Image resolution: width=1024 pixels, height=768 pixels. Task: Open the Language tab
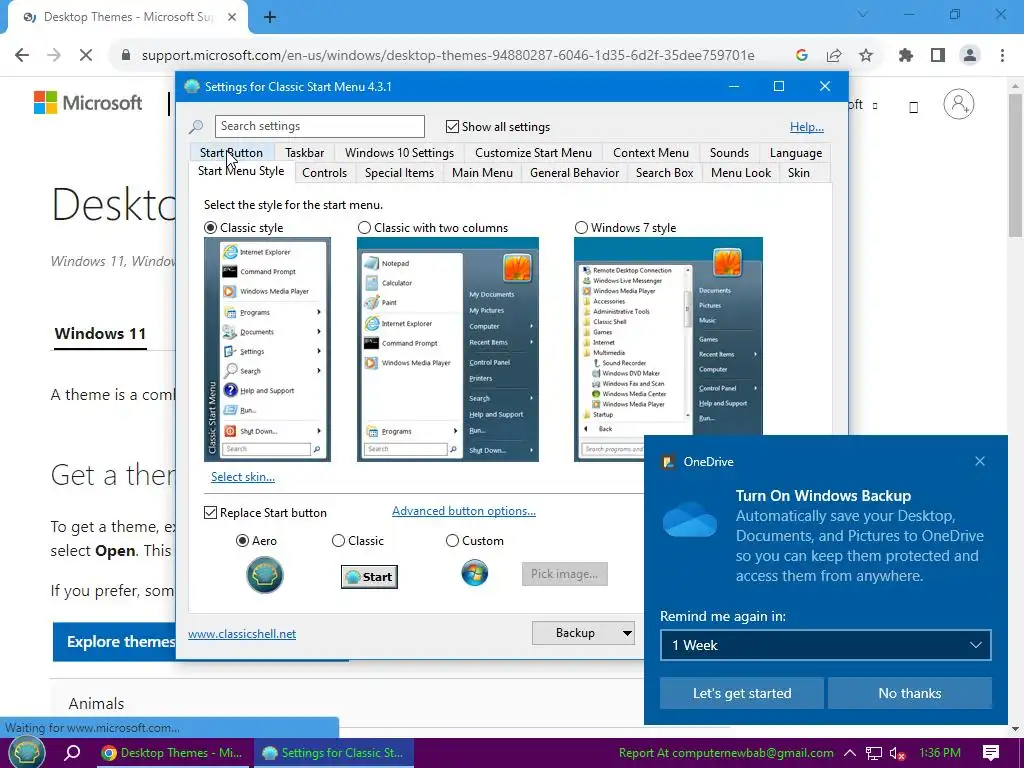(x=795, y=153)
